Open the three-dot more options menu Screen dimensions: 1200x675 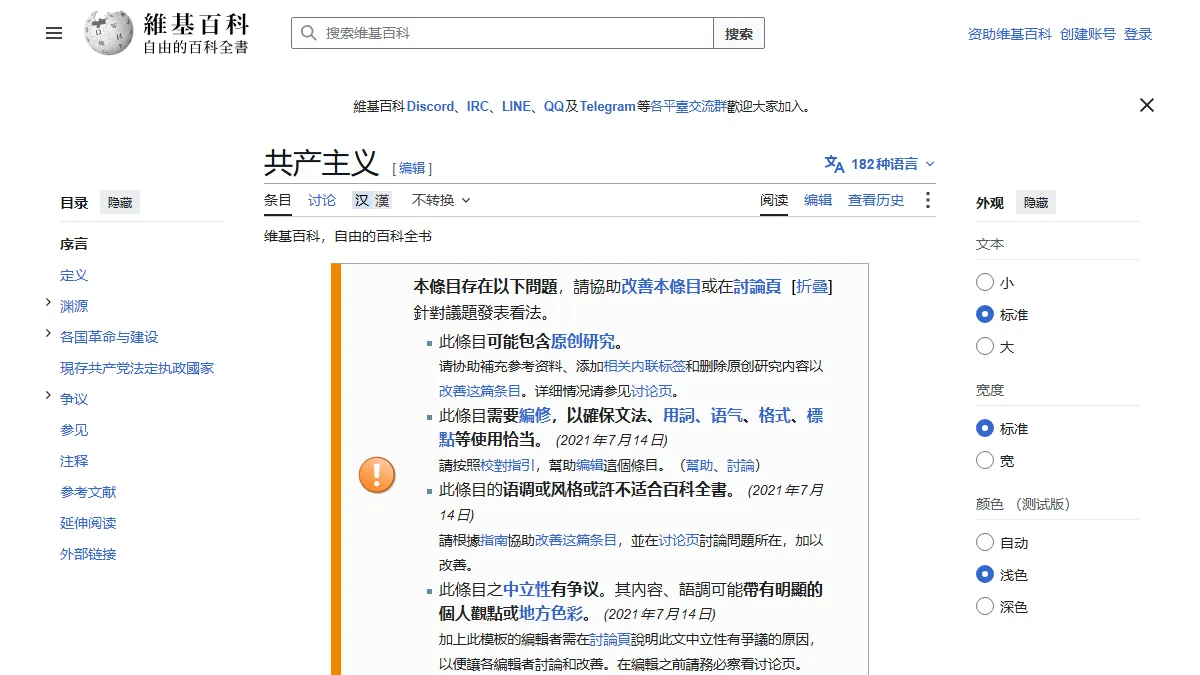(x=927, y=200)
